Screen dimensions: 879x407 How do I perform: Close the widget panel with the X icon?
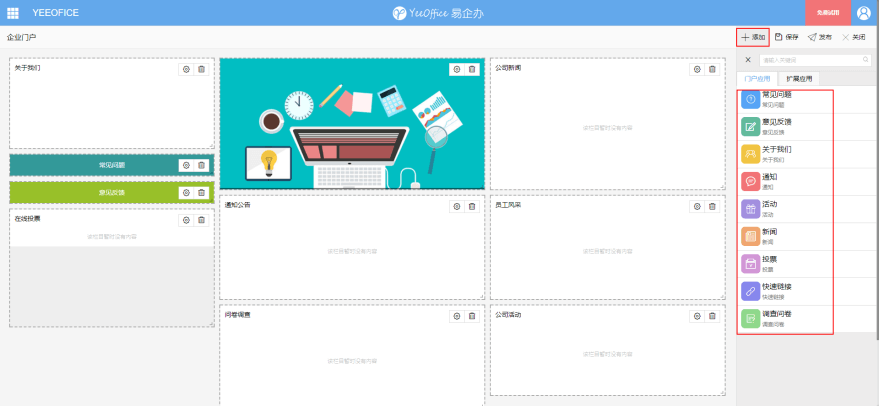click(x=748, y=61)
